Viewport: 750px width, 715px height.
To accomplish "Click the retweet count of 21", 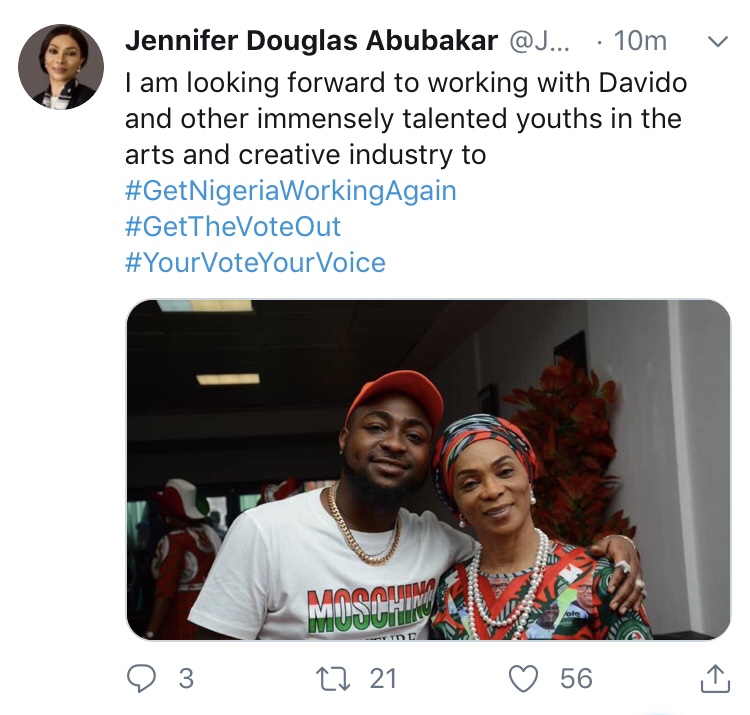I will [383, 679].
